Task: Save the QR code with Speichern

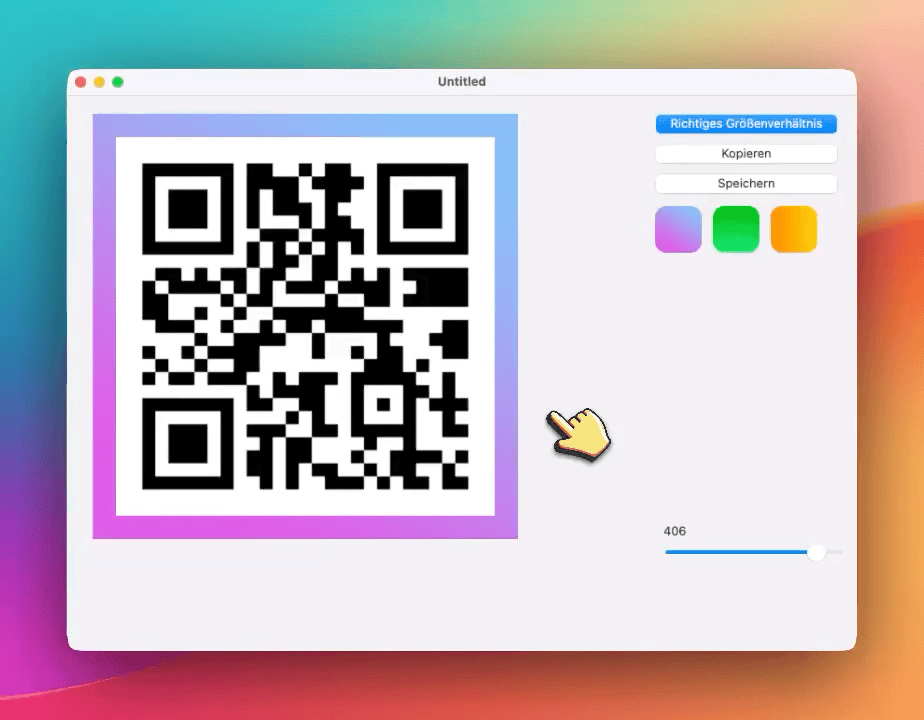Action: point(746,184)
